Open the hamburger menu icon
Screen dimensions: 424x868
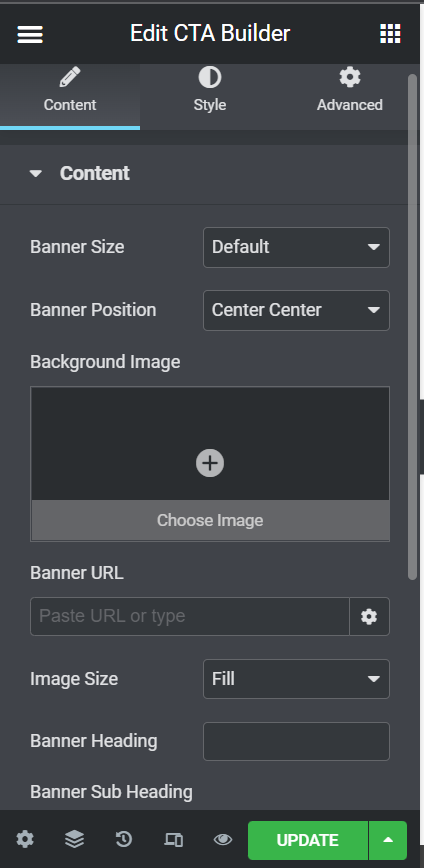coord(30,34)
